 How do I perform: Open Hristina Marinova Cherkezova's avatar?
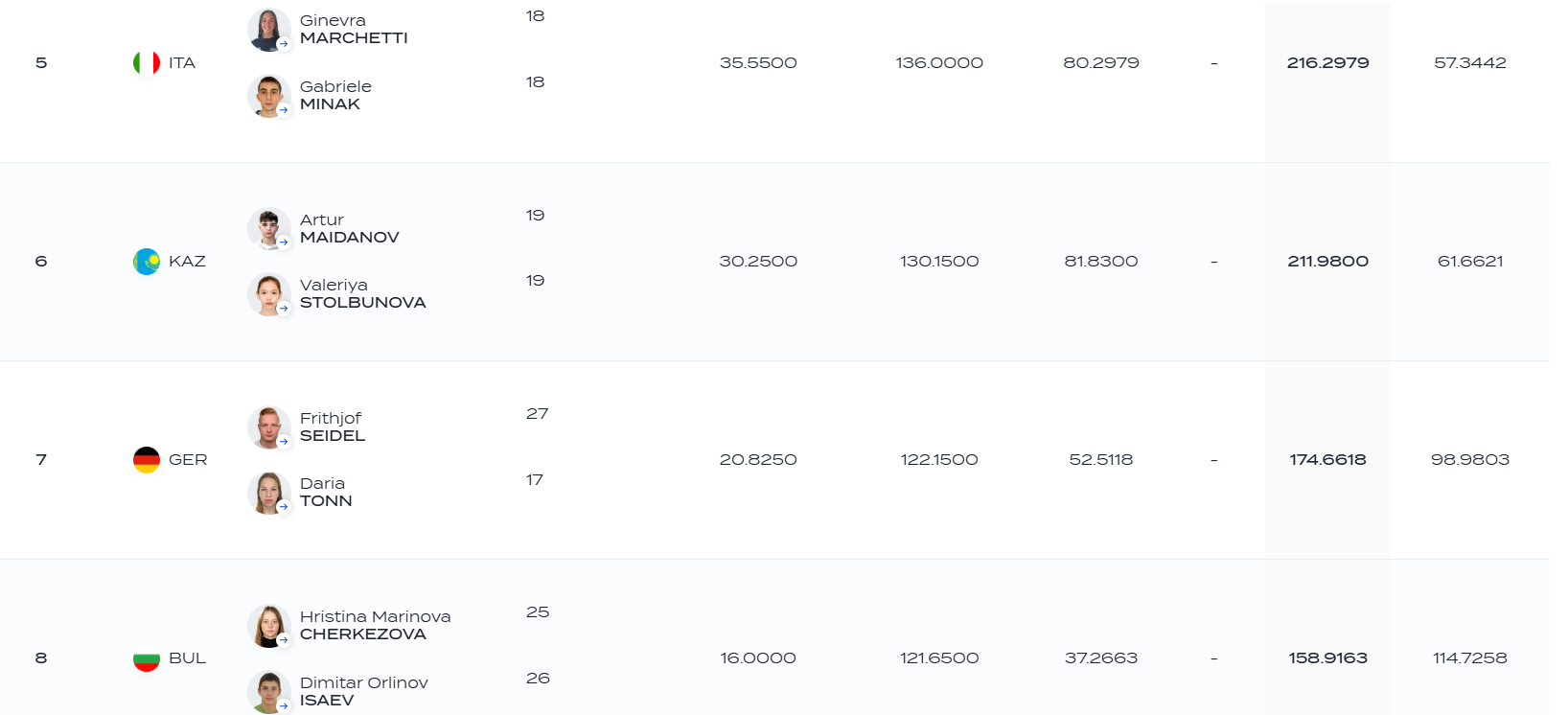pyautogui.click(x=268, y=626)
